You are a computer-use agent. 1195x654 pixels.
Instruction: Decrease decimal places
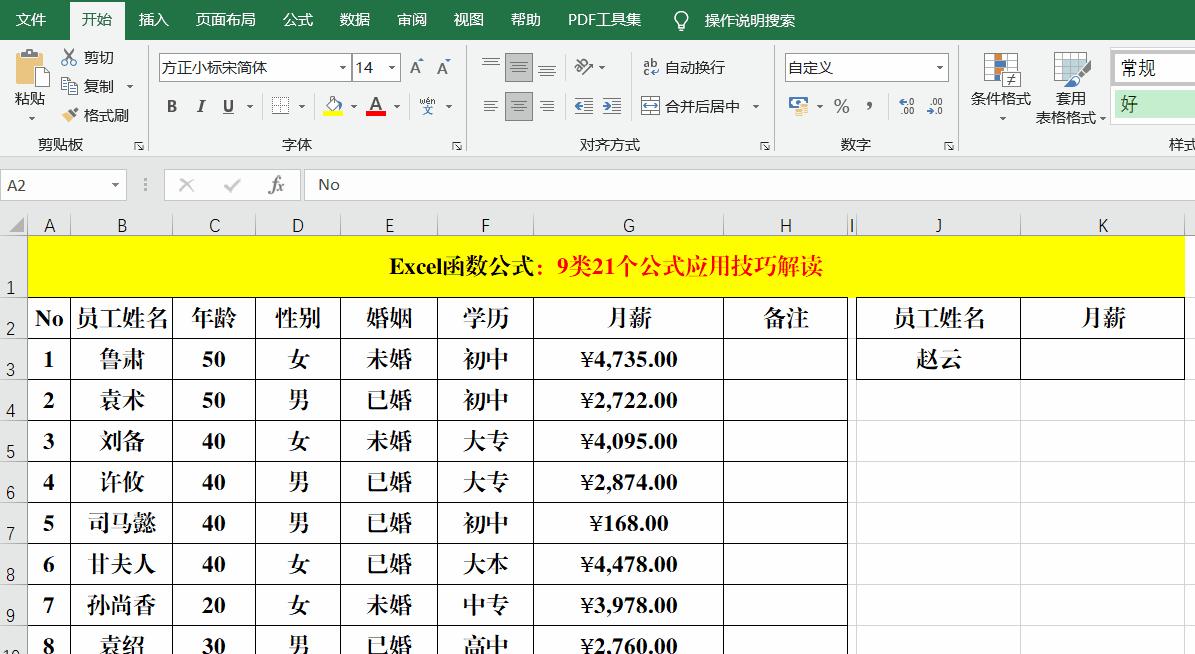tap(935, 106)
